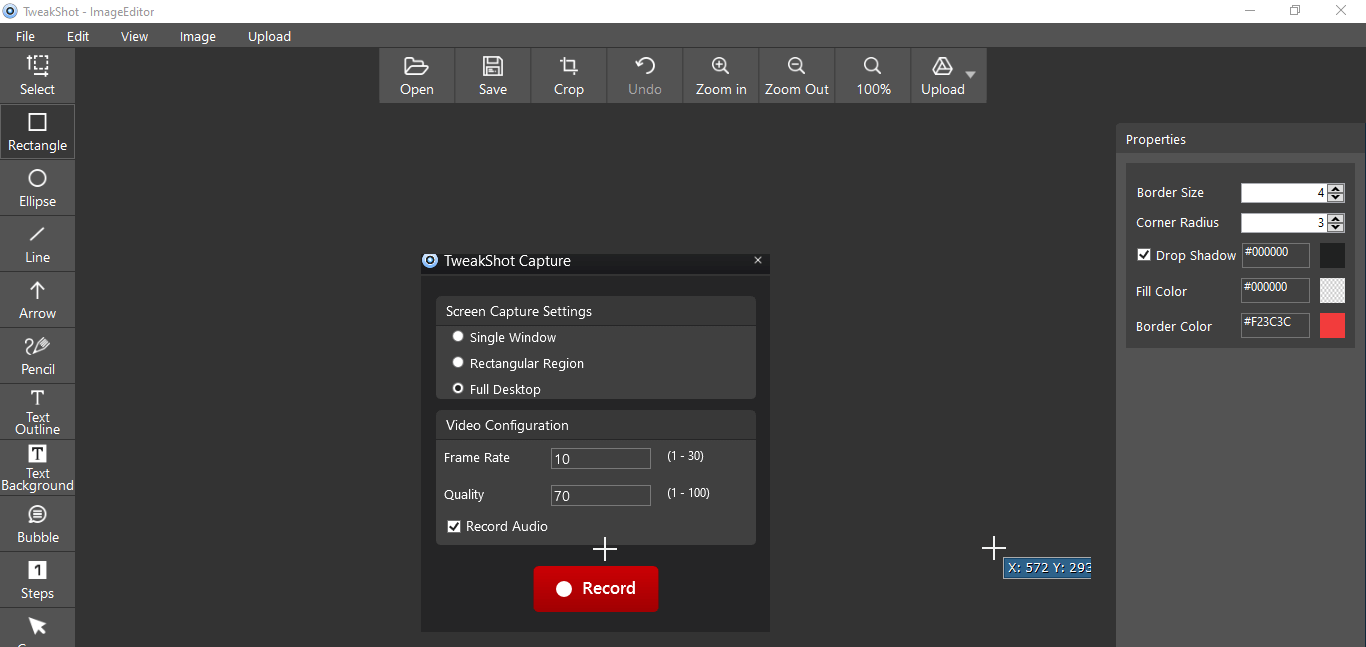Click the TweakShot ImageEditor title bar icon
This screenshot has width=1366, height=647.
pyautogui.click(x=10, y=11)
